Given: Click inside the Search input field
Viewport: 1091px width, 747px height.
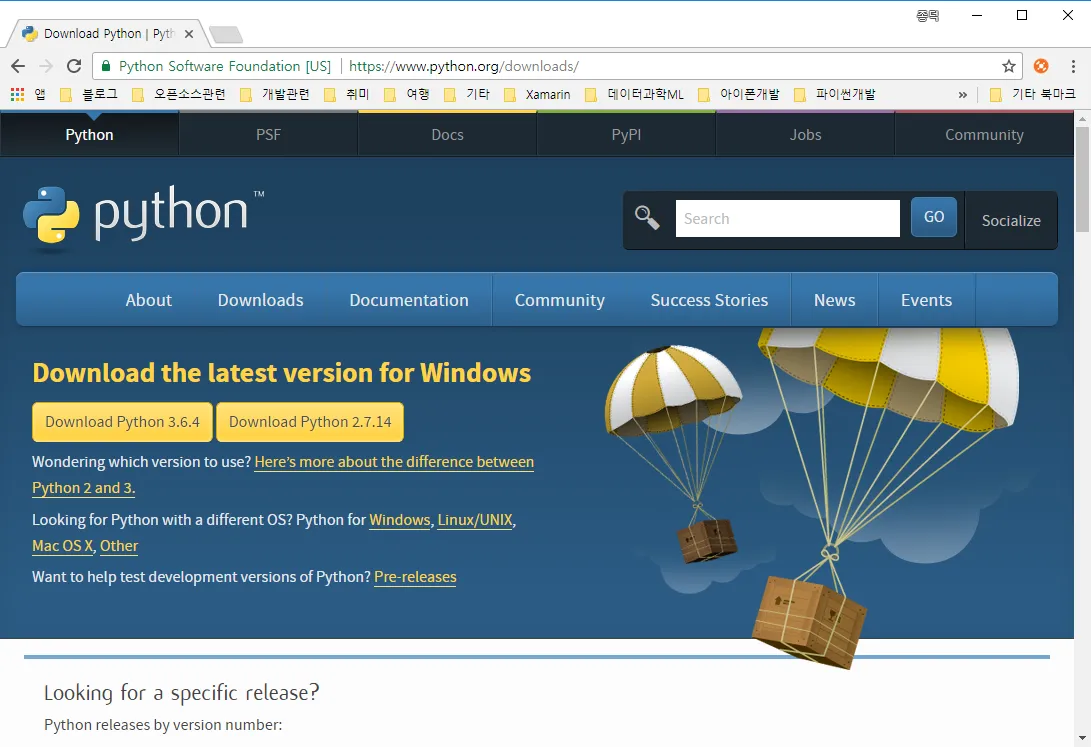Looking at the screenshot, I should [788, 218].
